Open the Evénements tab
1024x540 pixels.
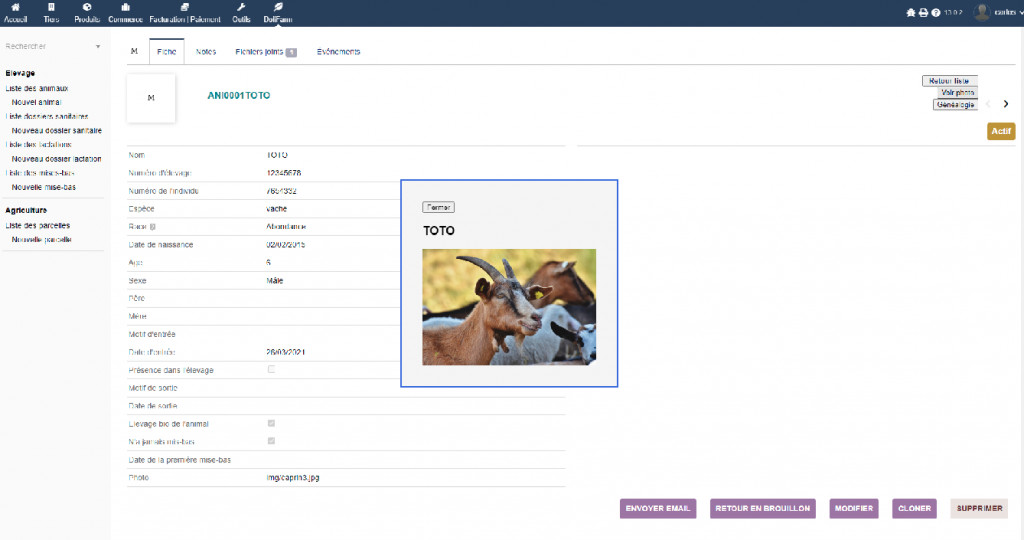coord(338,52)
